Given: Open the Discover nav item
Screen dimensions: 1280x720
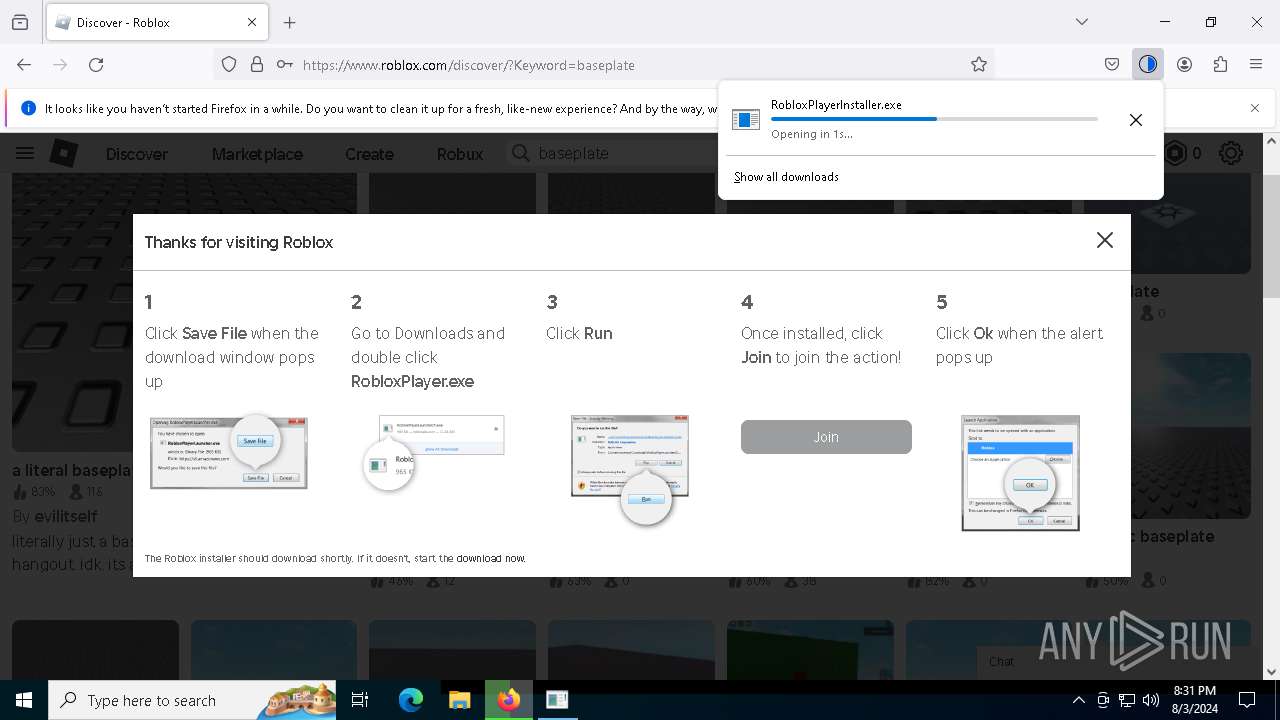Looking at the screenshot, I should pyautogui.click(x=137, y=154).
